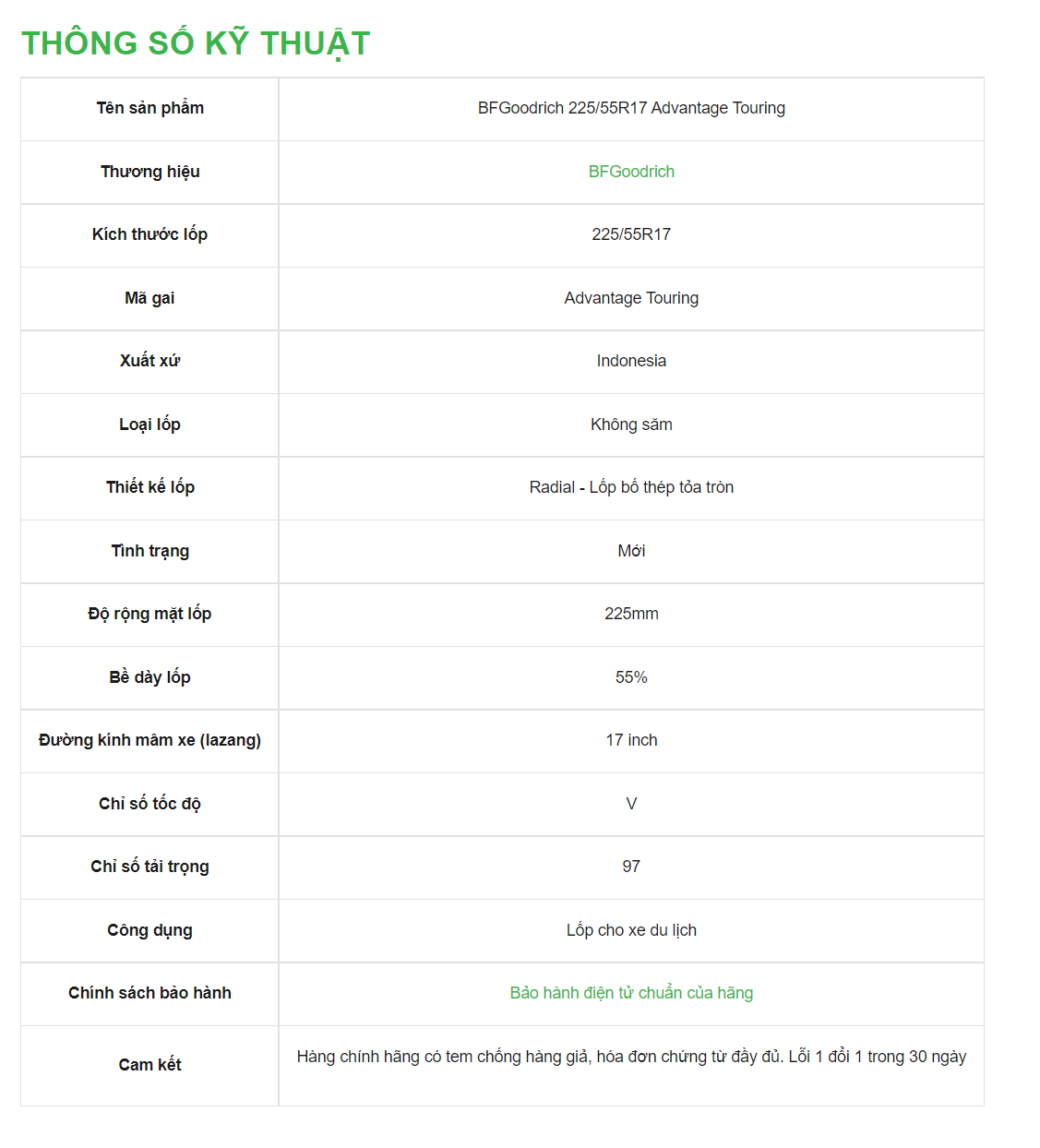Select the Chính sách bảo hành label
The height and width of the screenshot is (1148, 1040).
tap(149, 993)
